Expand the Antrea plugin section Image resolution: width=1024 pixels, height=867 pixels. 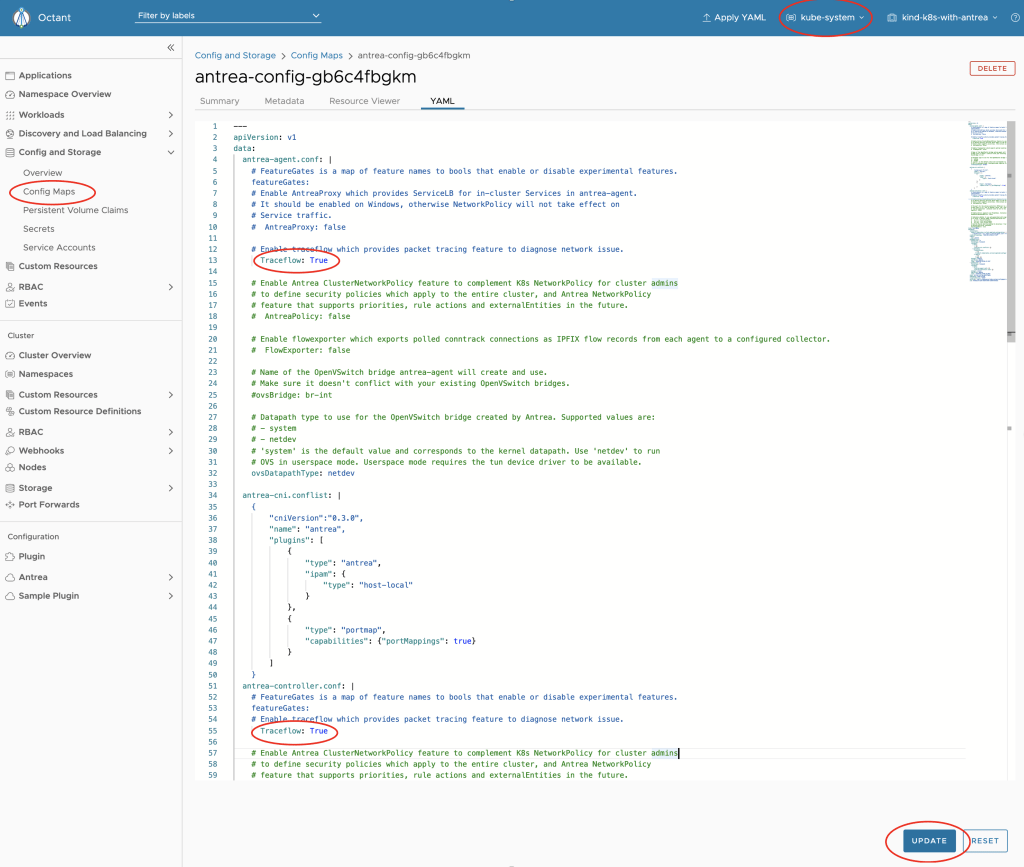tap(171, 578)
